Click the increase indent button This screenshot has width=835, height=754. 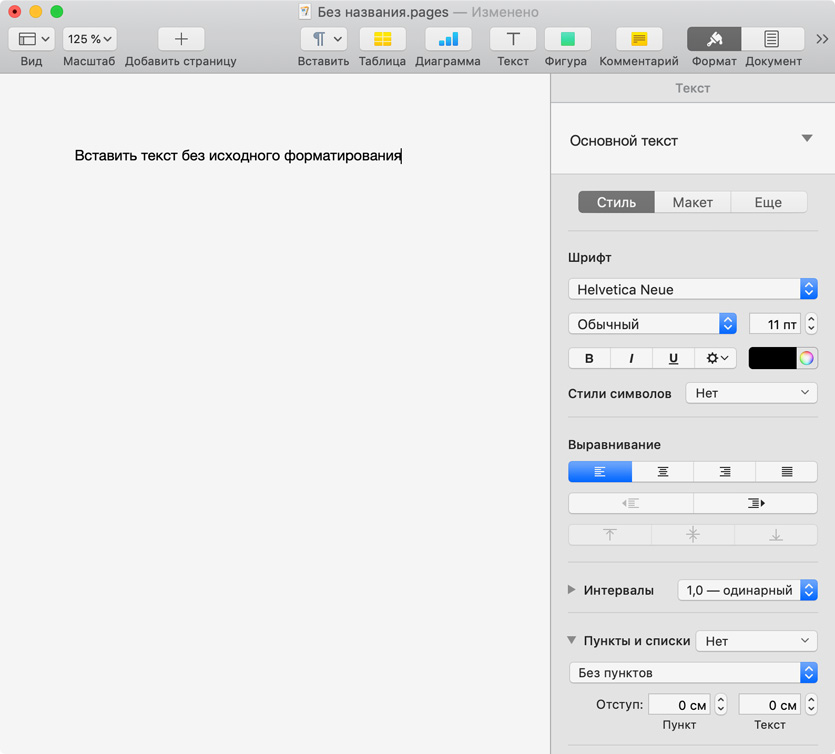coord(755,503)
